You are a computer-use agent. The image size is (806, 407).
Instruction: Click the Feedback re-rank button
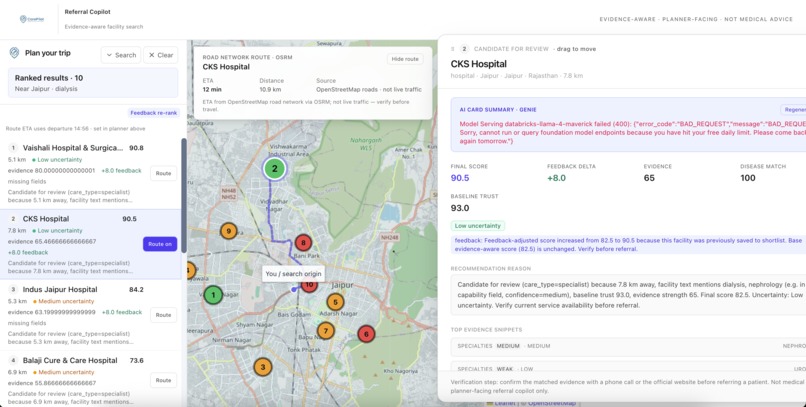(x=154, y=113)
